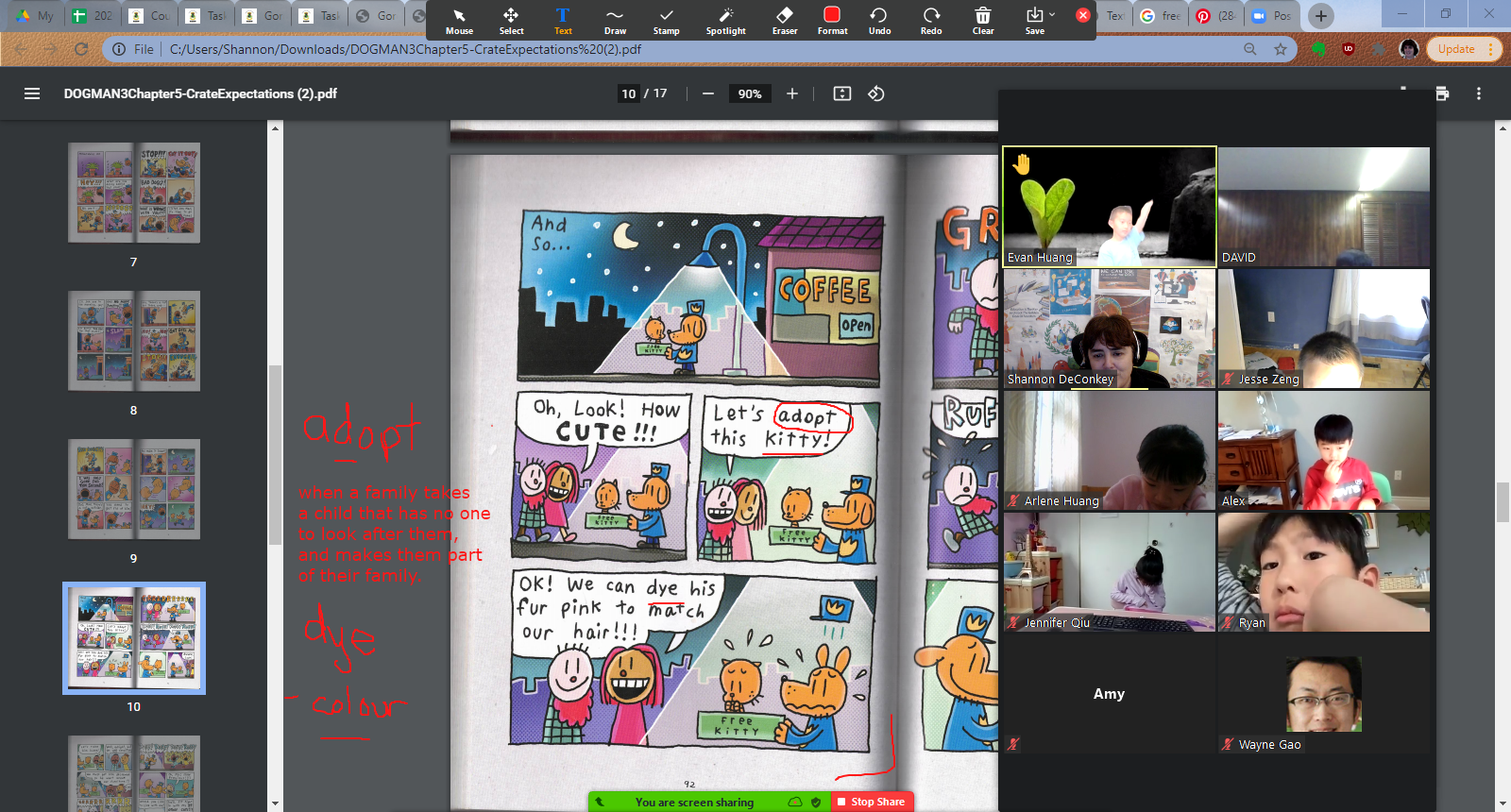Screen dimensions: 1511x812
Task: Click the PDF page scroll down arrow
Action: click(1503, 804)
